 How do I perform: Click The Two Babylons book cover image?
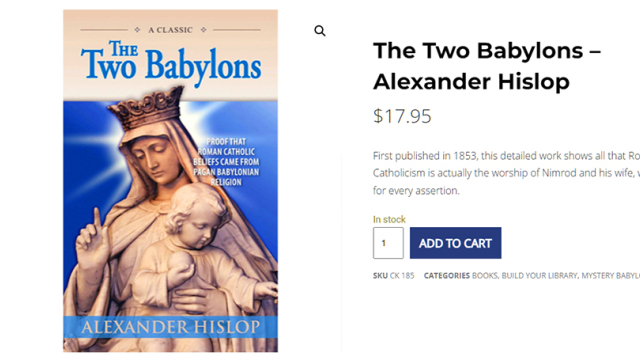[171, 181]
